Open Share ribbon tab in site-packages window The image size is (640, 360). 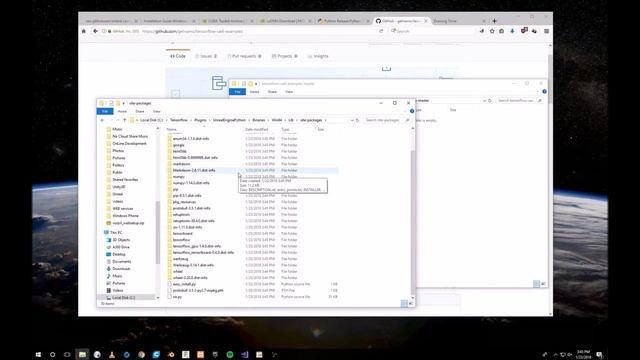pyautogui.click(x=140, y=111)
